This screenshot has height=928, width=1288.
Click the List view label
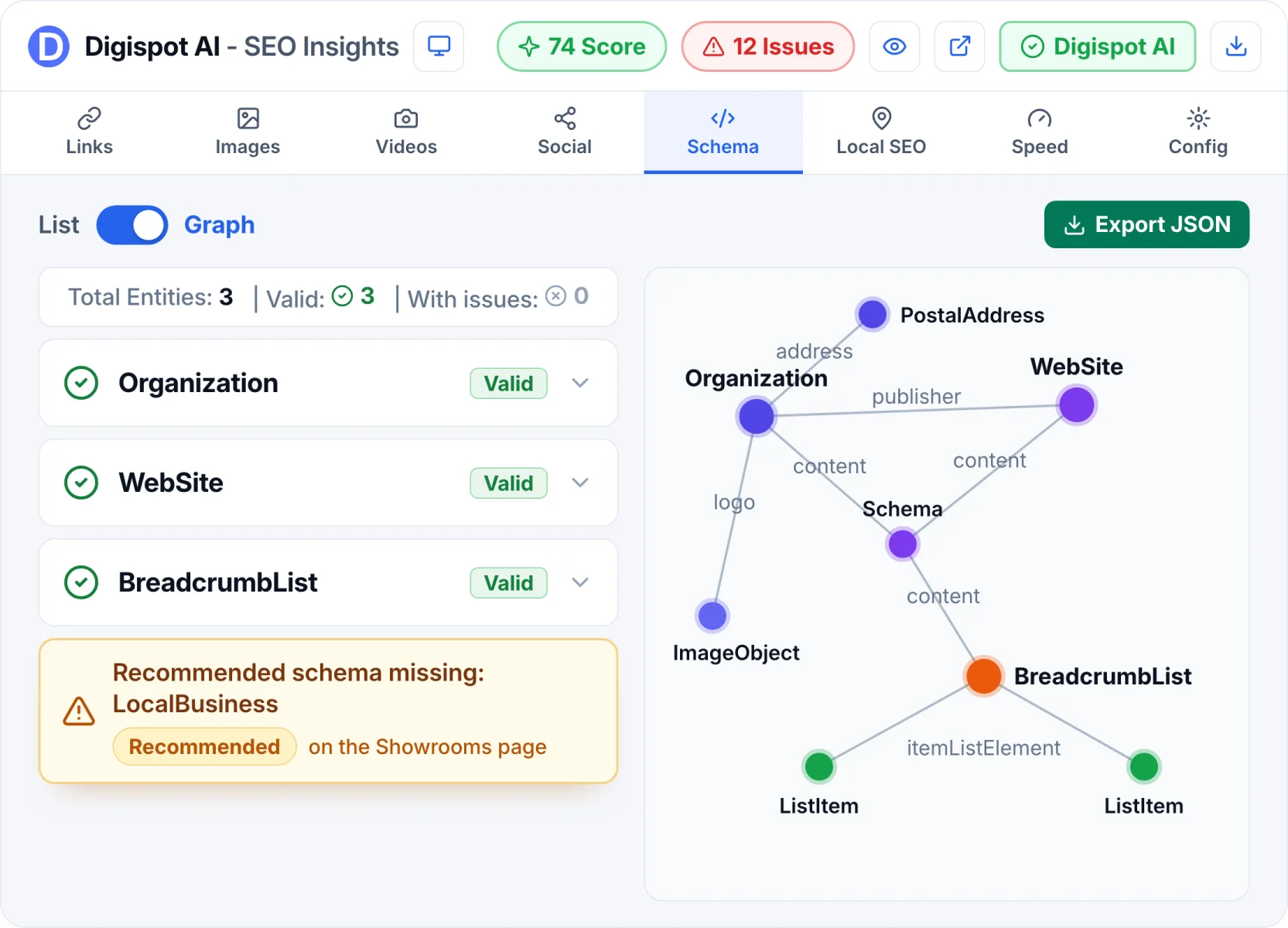coord(59,225)
